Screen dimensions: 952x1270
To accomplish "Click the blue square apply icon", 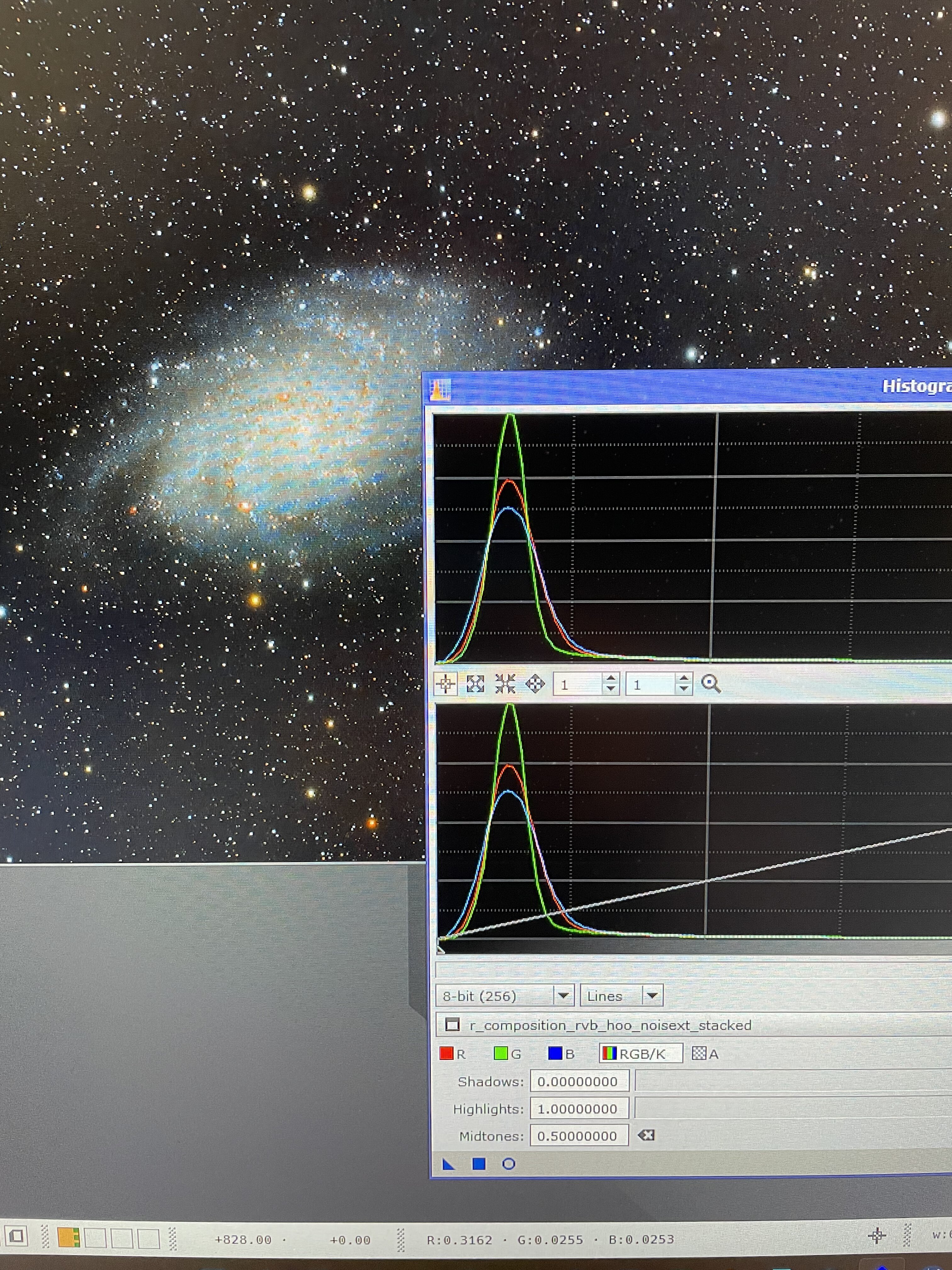I will (479, 1164).
